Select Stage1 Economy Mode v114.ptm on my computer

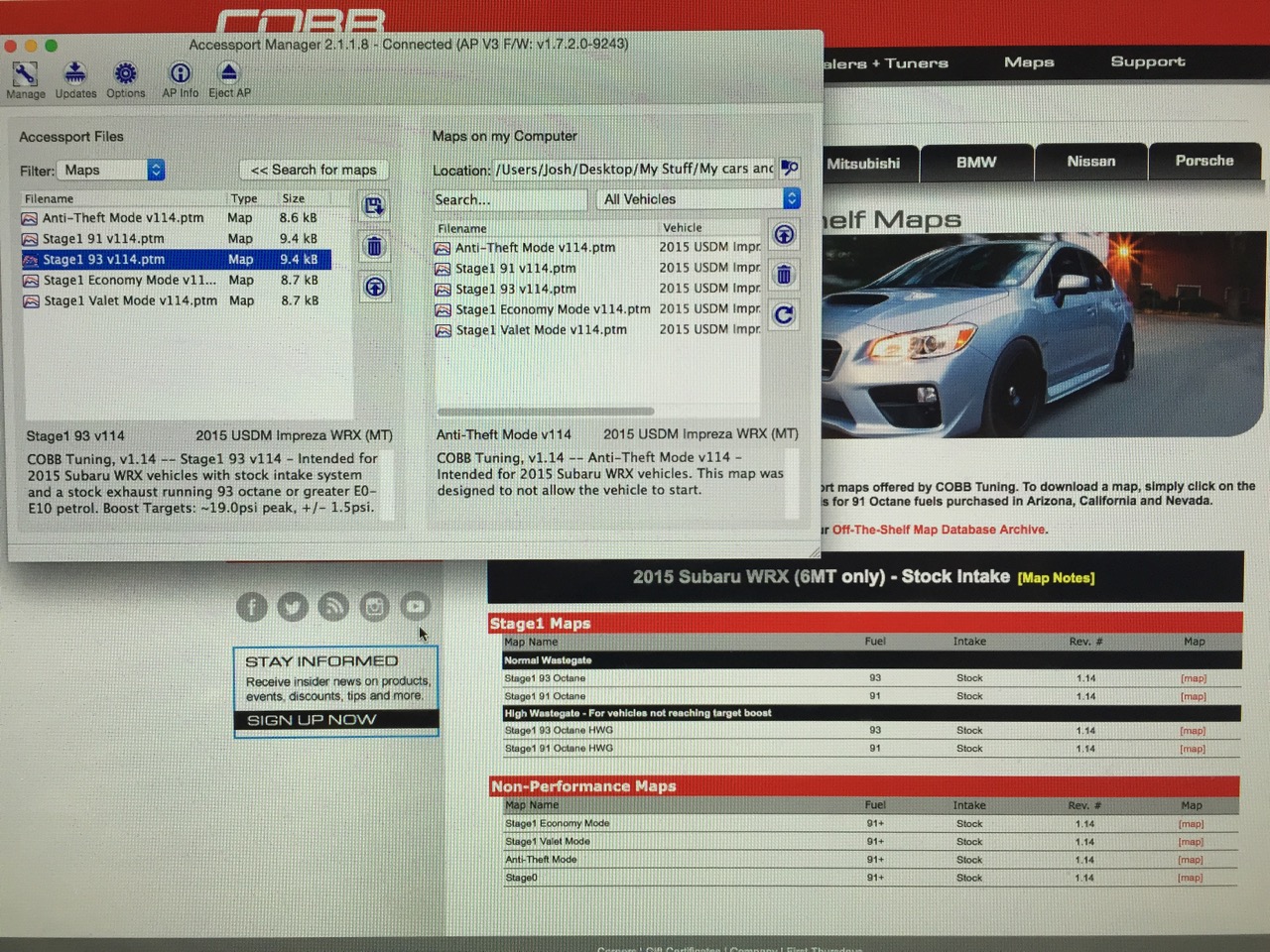598,309
